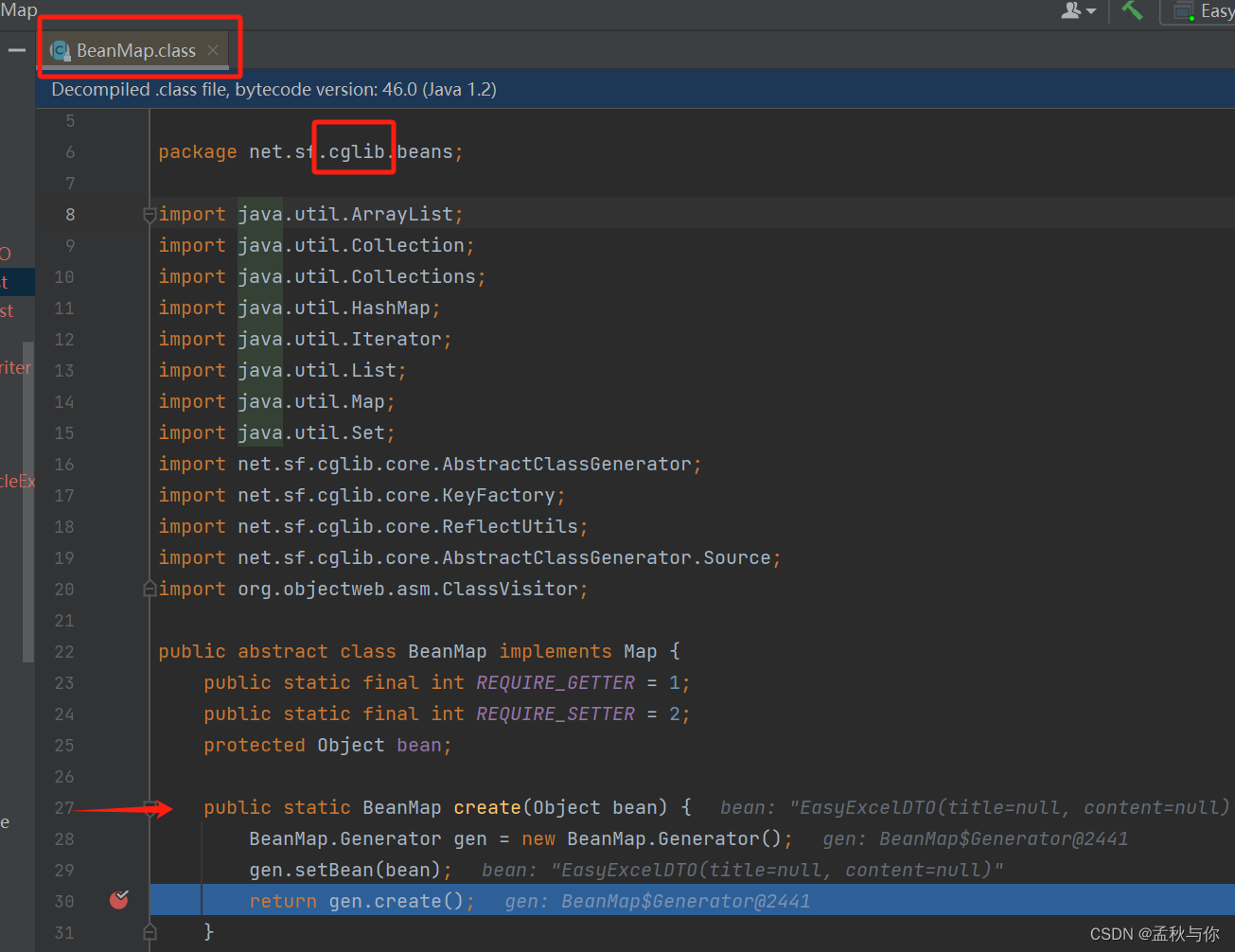Click 'new BeanMap.Generator()' on line 28
The image size is (1235, 952).
click(x=652, y=838)
